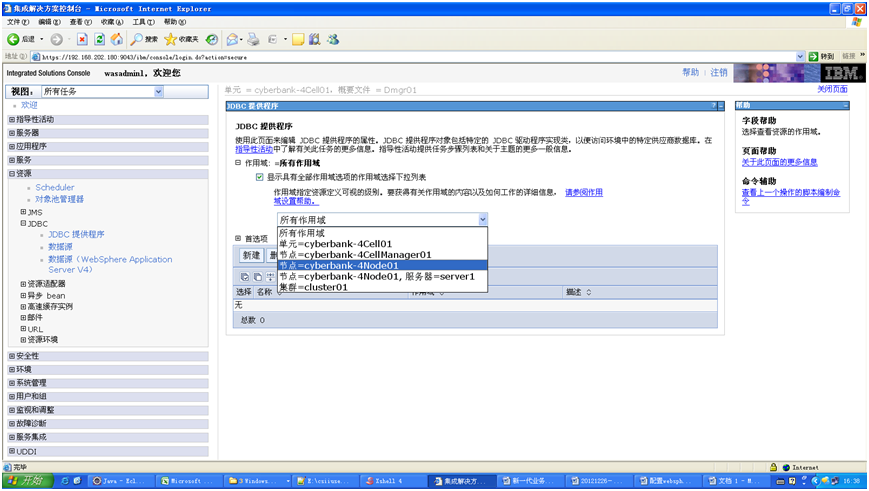This screenshot has width=869, height=491.
Task: Refresh the page using the green arrows icon
Action: coord(99,39)
